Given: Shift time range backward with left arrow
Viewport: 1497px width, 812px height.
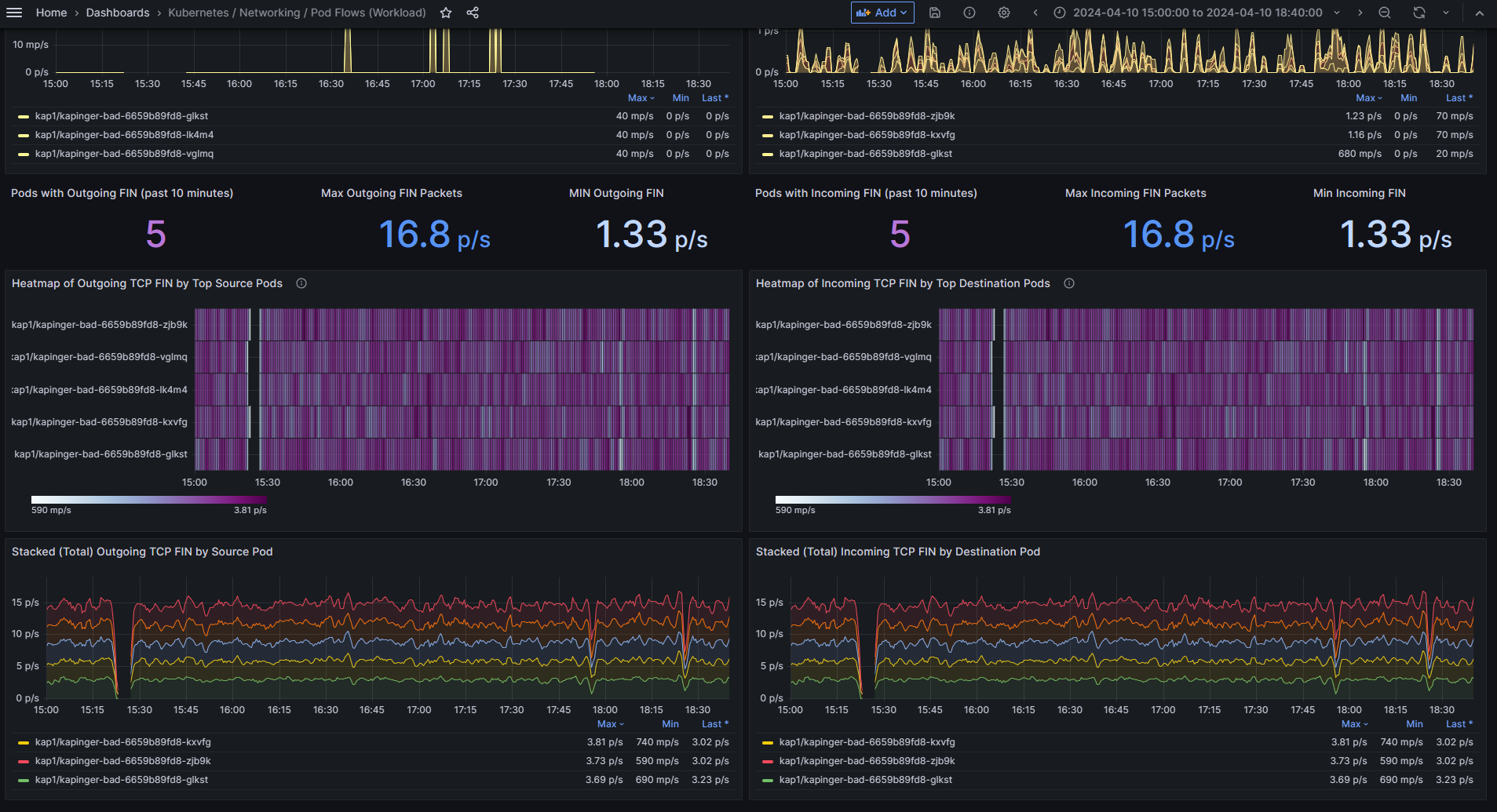Looking at the screenshot, I should coord(1035,13).
